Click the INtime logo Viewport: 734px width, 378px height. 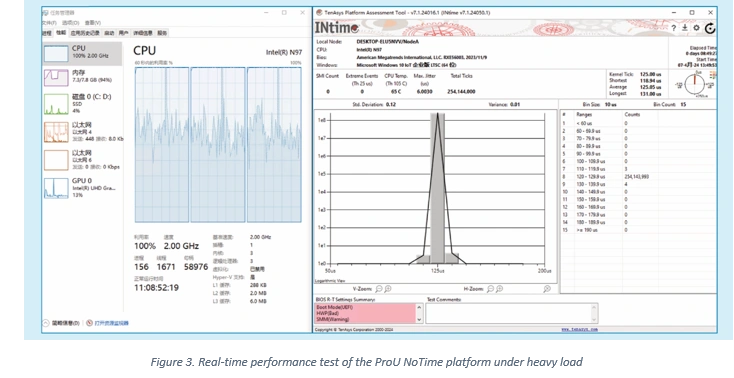coord(337,28)
